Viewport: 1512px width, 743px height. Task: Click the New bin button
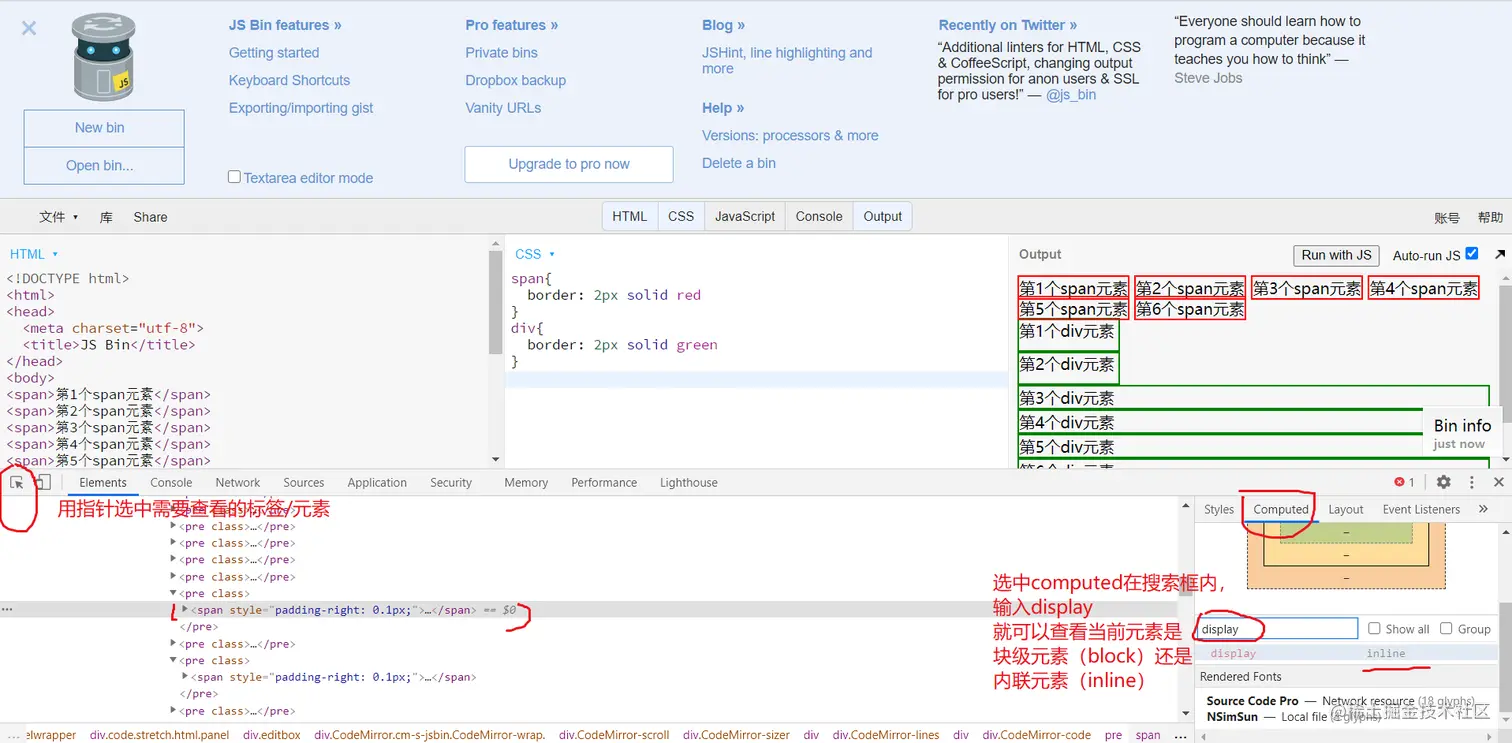coord(104,128)
